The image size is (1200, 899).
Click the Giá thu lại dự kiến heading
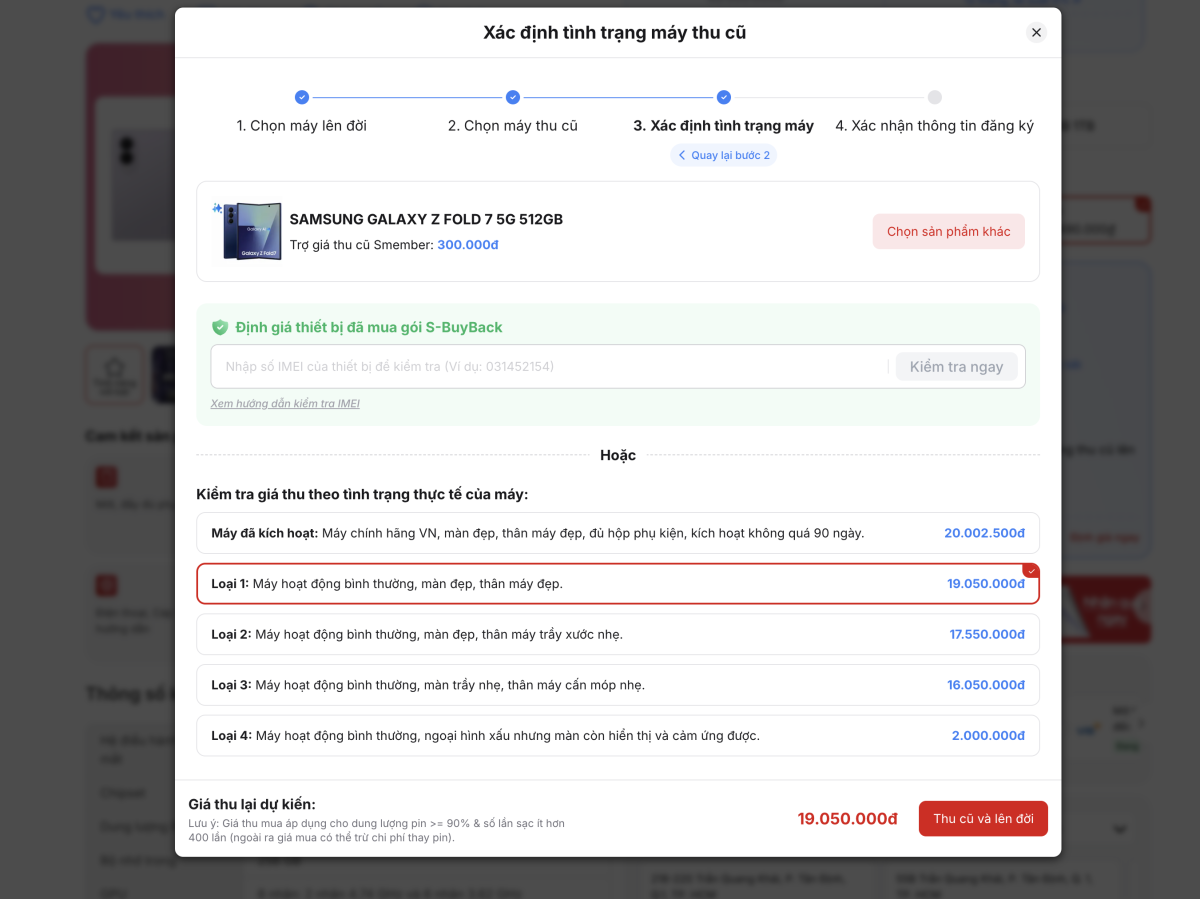tap(252, 804)
